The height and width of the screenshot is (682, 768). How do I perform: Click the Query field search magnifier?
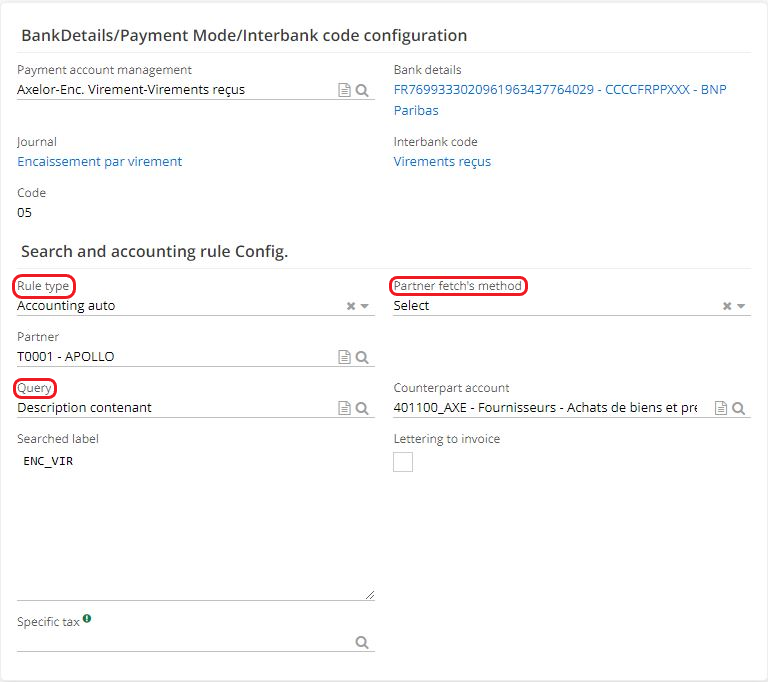(363, 408)
